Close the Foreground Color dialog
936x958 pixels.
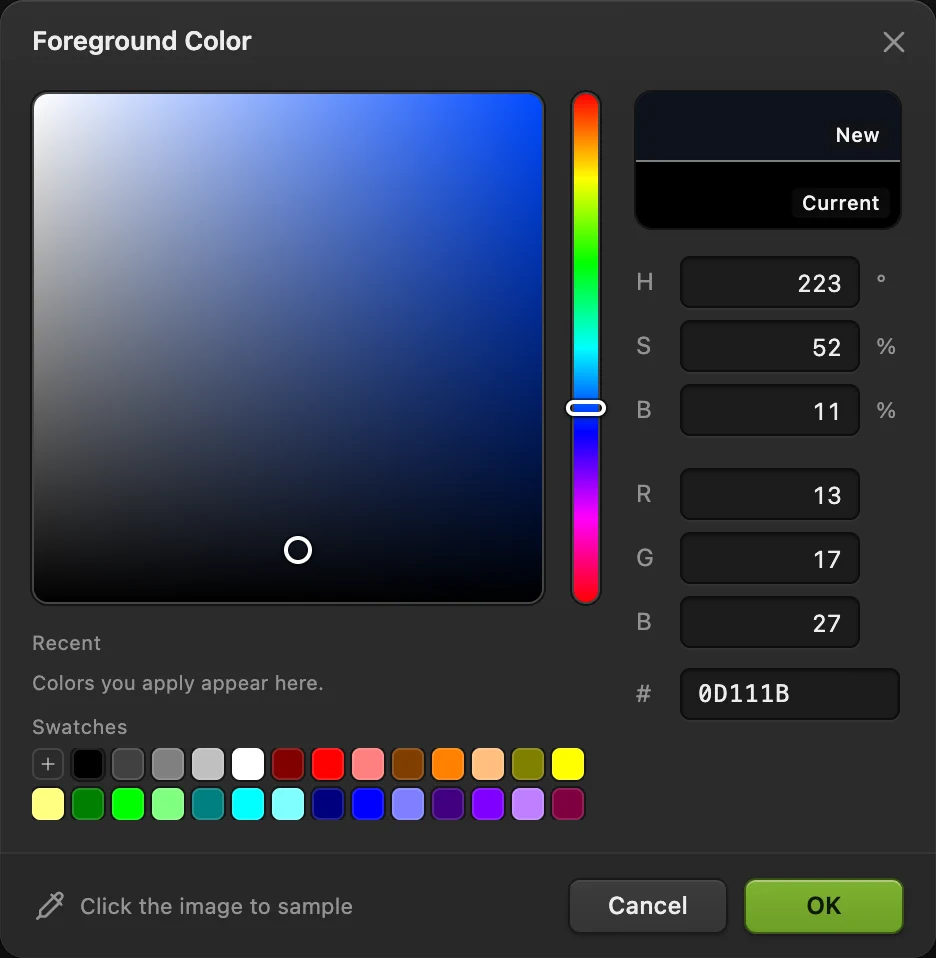tap(893, 42)
